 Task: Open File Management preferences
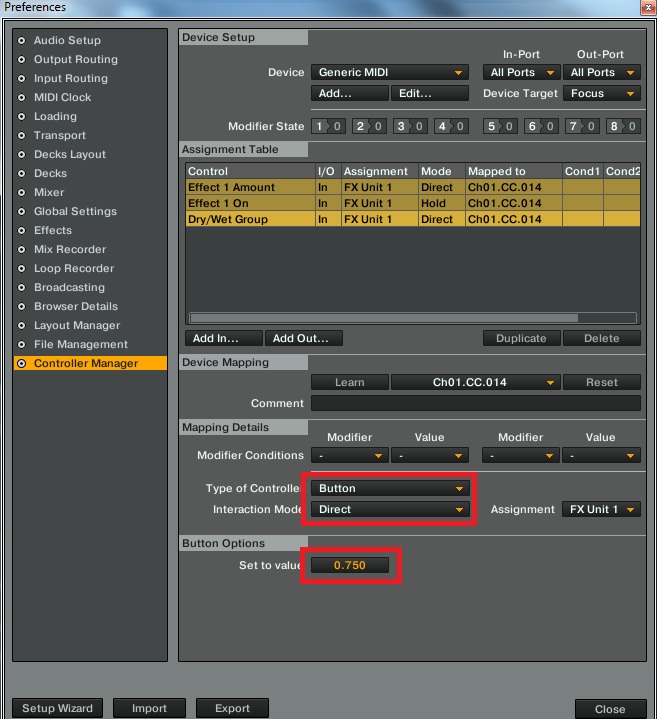click(x=81, y=344)
